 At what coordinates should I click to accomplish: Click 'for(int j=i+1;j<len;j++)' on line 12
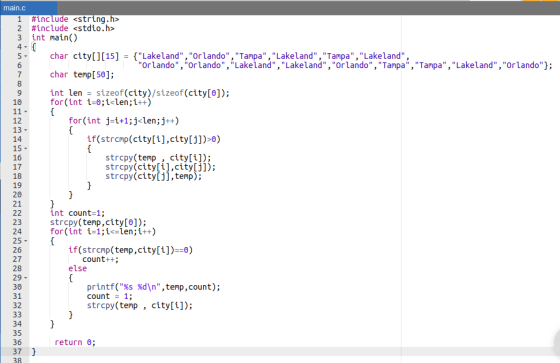tap(124, 121)
